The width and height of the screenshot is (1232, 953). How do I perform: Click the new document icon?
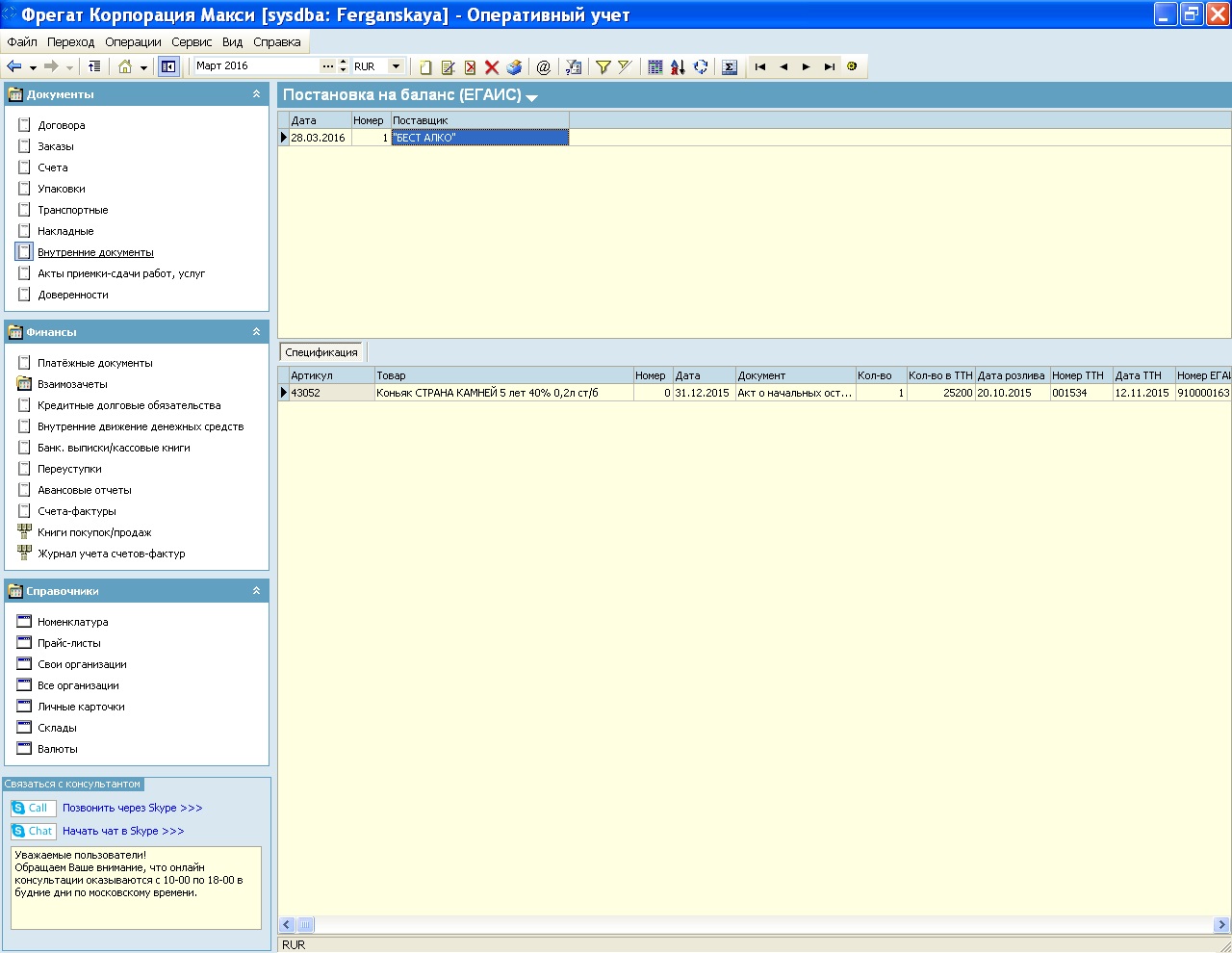425,66
